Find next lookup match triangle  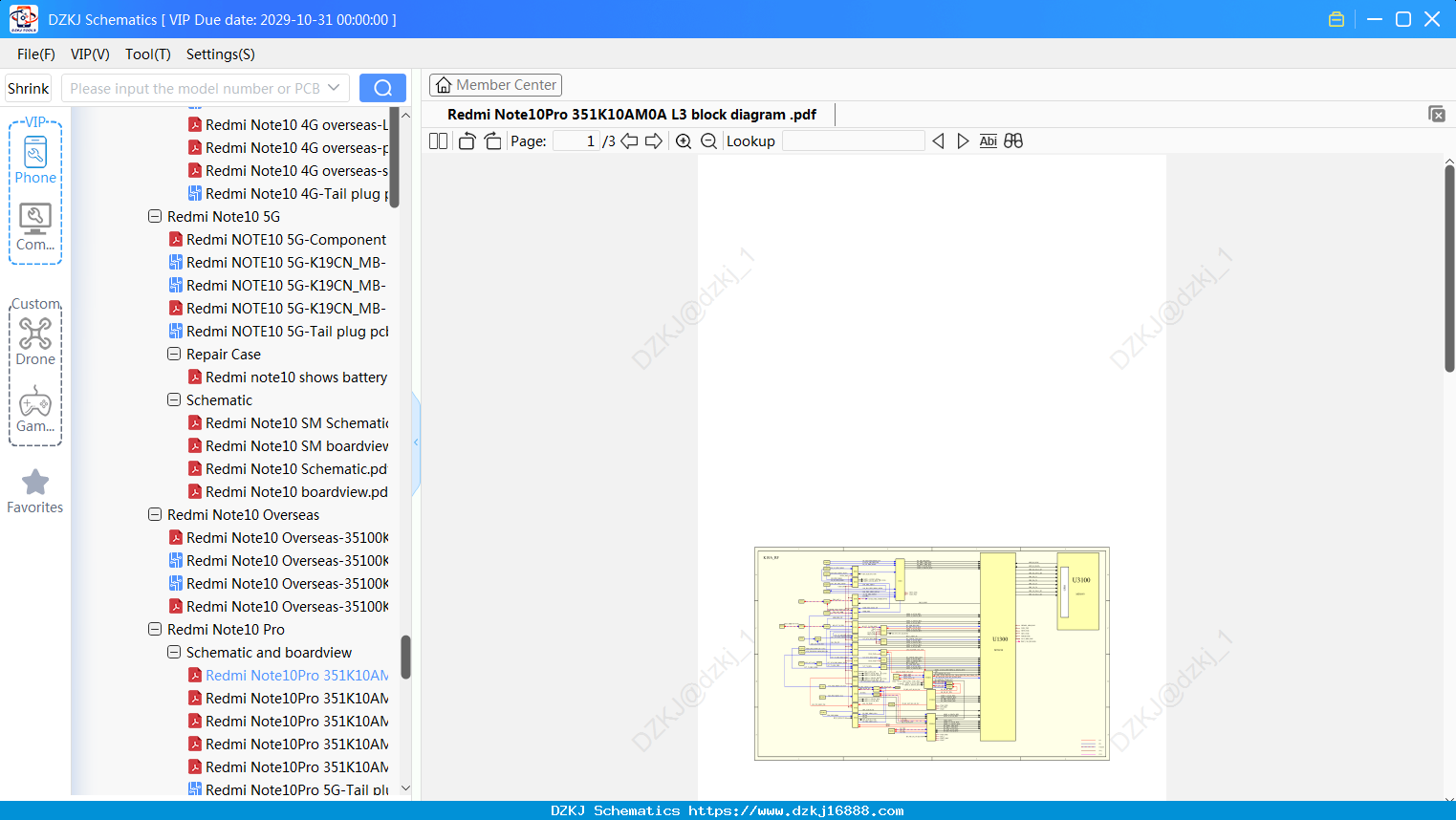963,140
